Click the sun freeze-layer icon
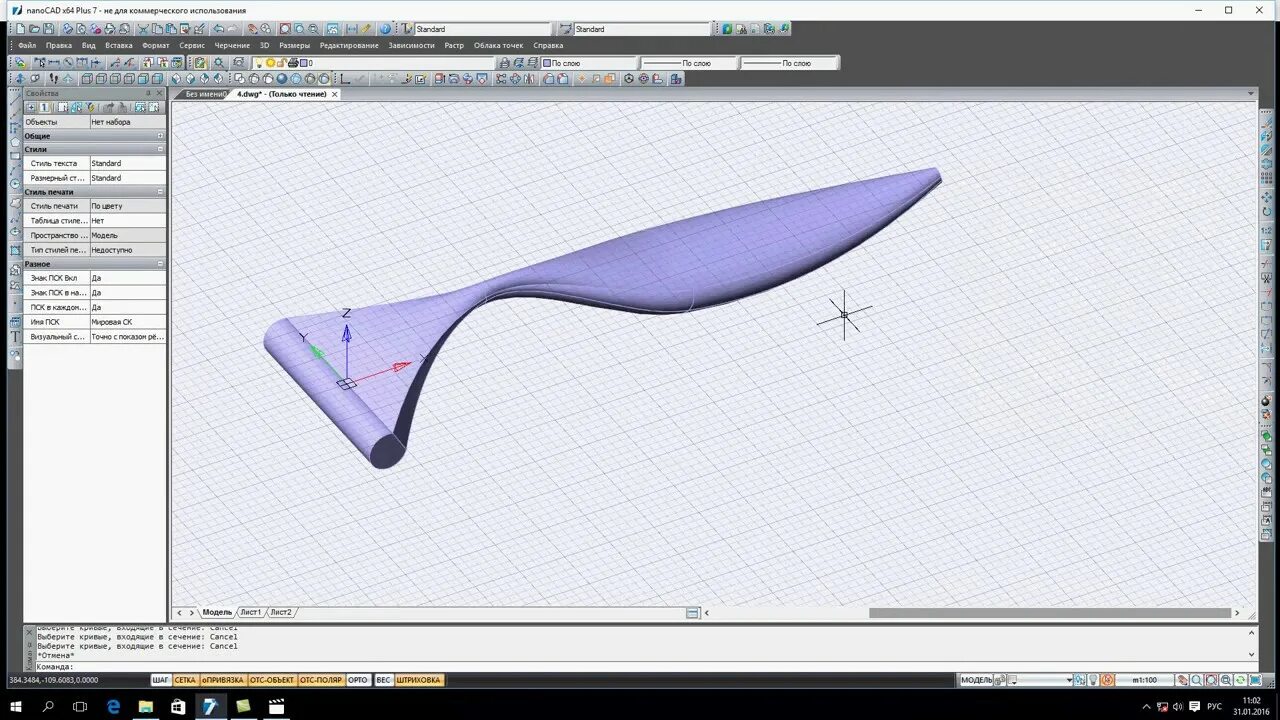Image resolution: width=1280 pixels, height=720 pixels. 270,63
